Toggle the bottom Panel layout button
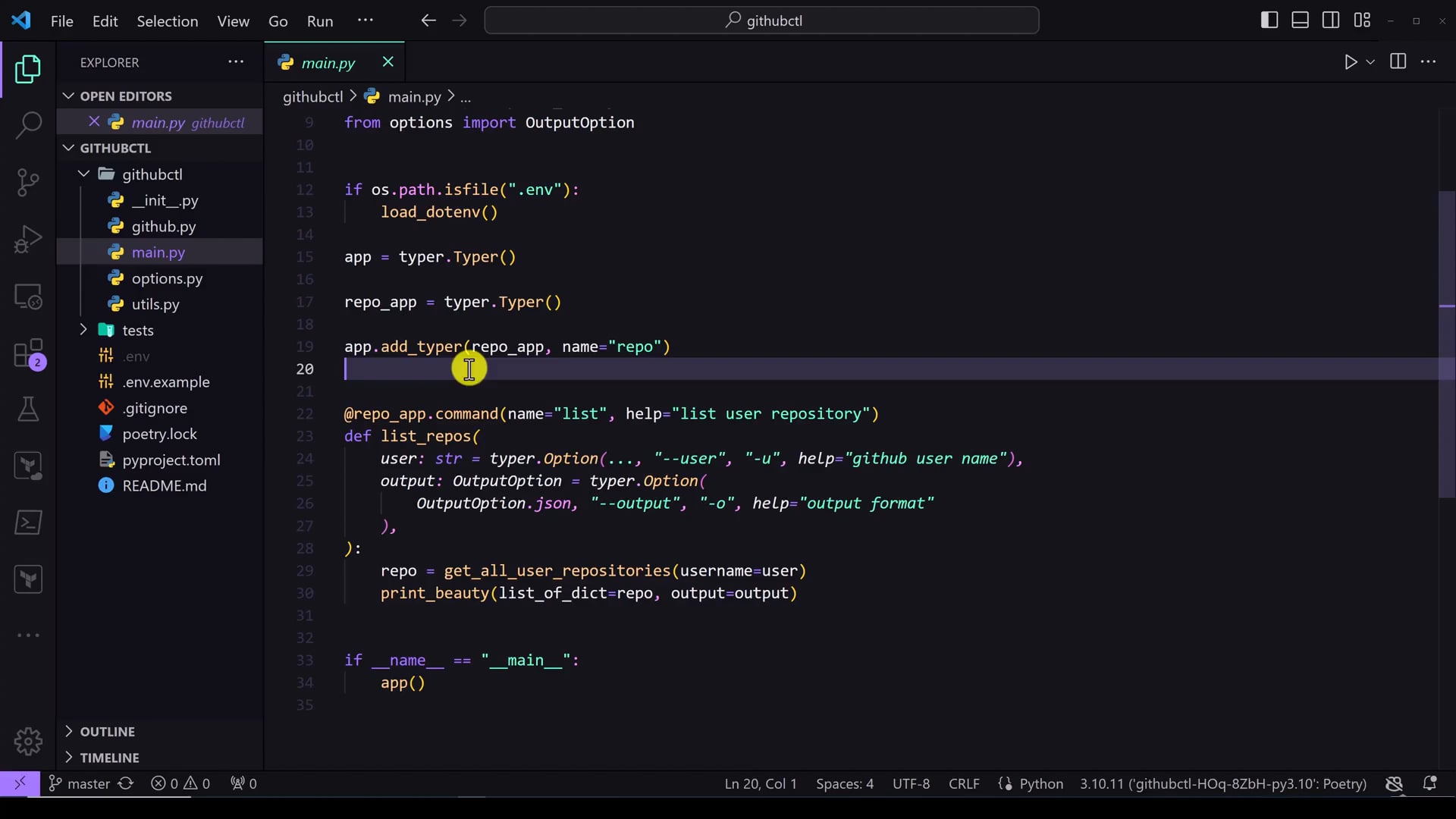 (1300, 20)
